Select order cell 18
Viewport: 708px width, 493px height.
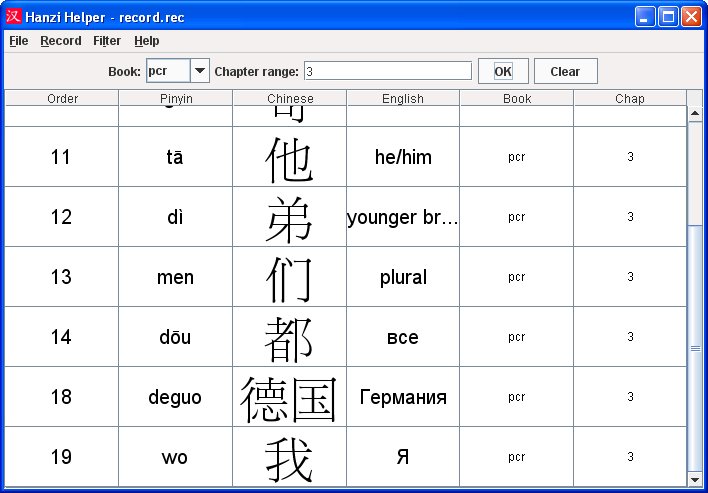coord(61,397)
